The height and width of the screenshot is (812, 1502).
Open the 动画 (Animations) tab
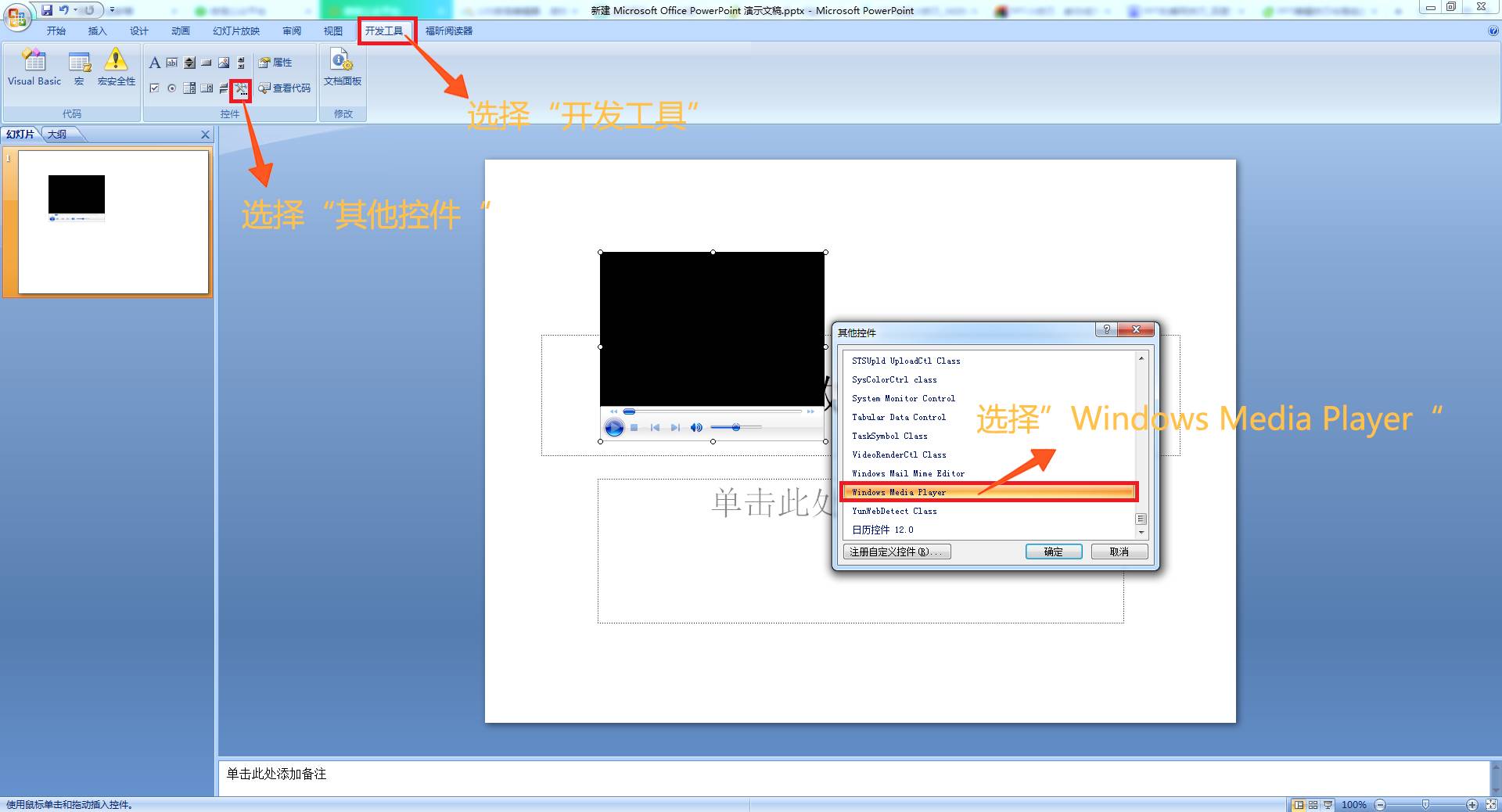tap(181, 31)
